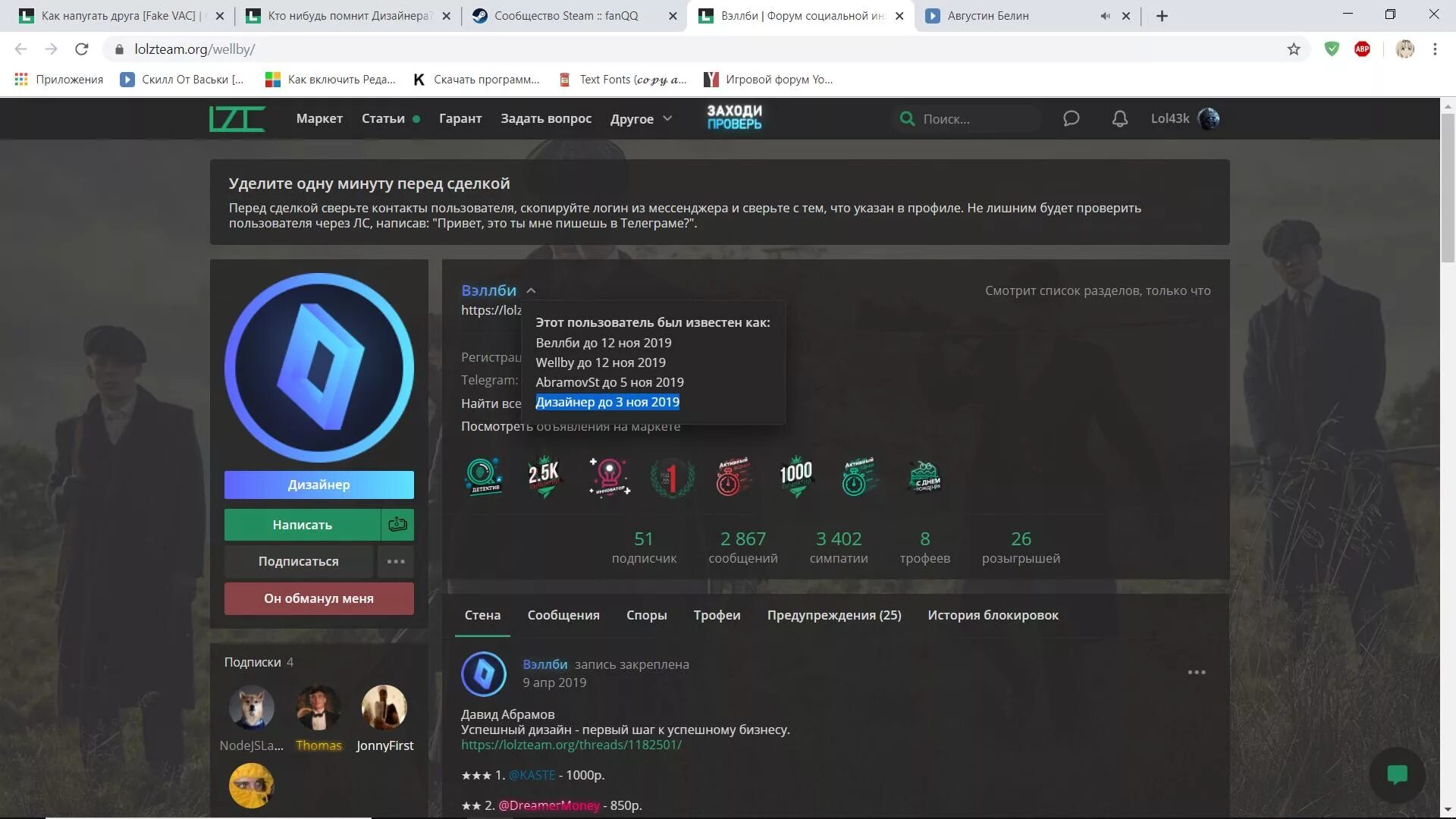The image size is (1456, 819).
Task: Switch to the Стена tab
Action: pyautogui.click(x=482, y=615)
